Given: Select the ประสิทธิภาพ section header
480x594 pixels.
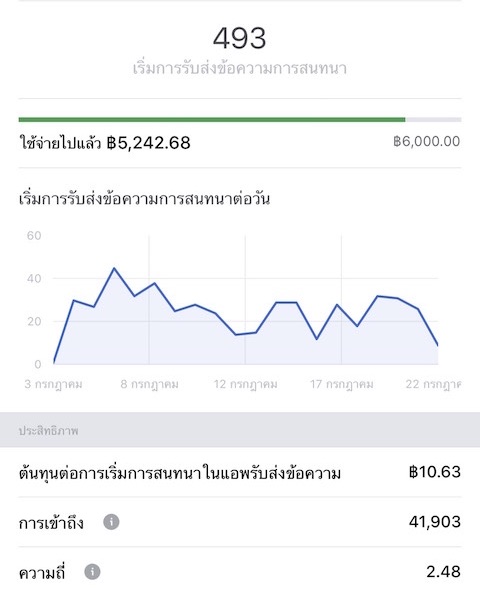Looking at the screenshot, I should [x=48, y=430].
